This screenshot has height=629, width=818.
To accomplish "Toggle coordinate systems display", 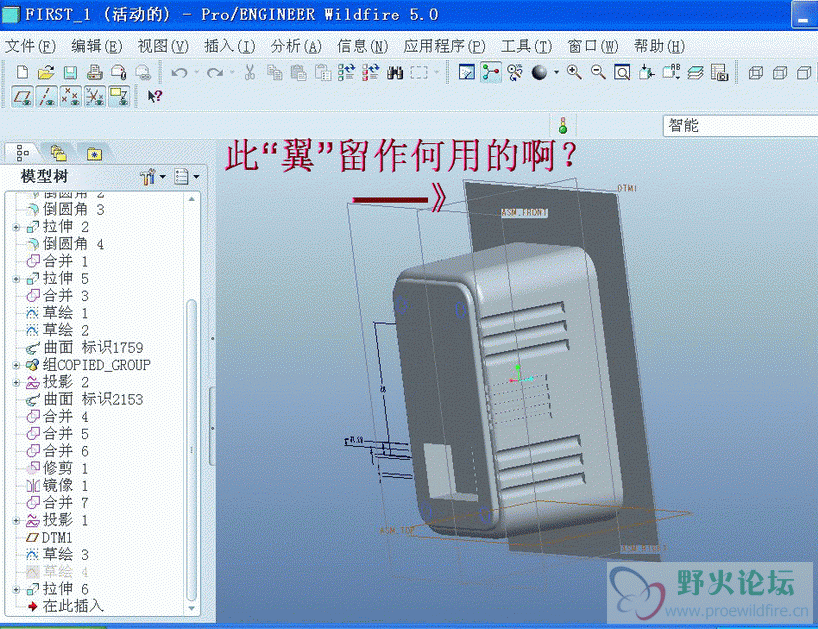I will tap(95, 96).
